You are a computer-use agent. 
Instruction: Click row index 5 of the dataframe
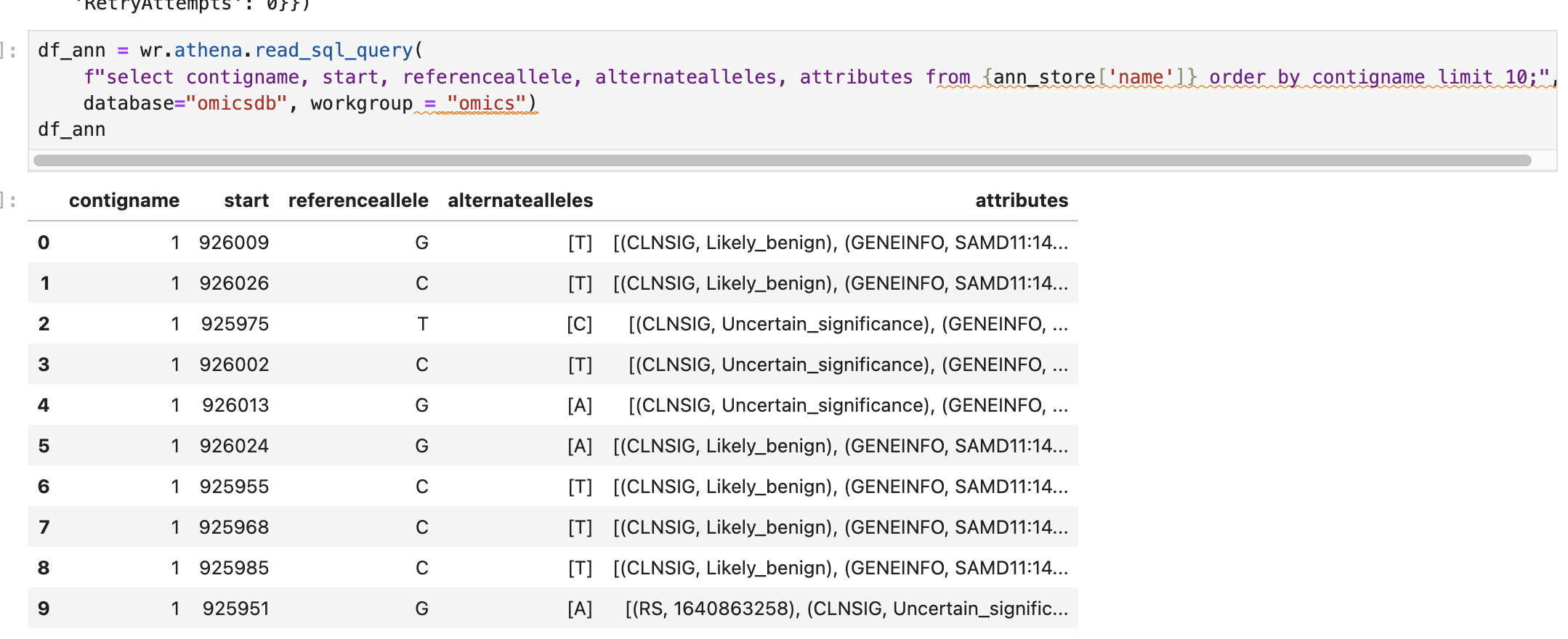[x=44, y=446]
